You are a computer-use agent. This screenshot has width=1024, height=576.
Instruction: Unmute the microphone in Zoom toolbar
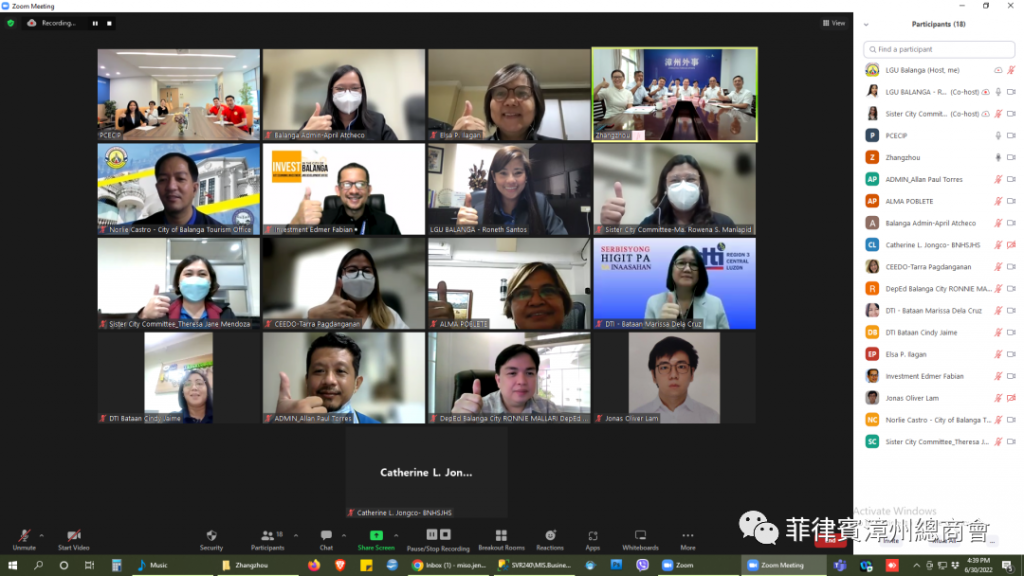coord(24,539)
